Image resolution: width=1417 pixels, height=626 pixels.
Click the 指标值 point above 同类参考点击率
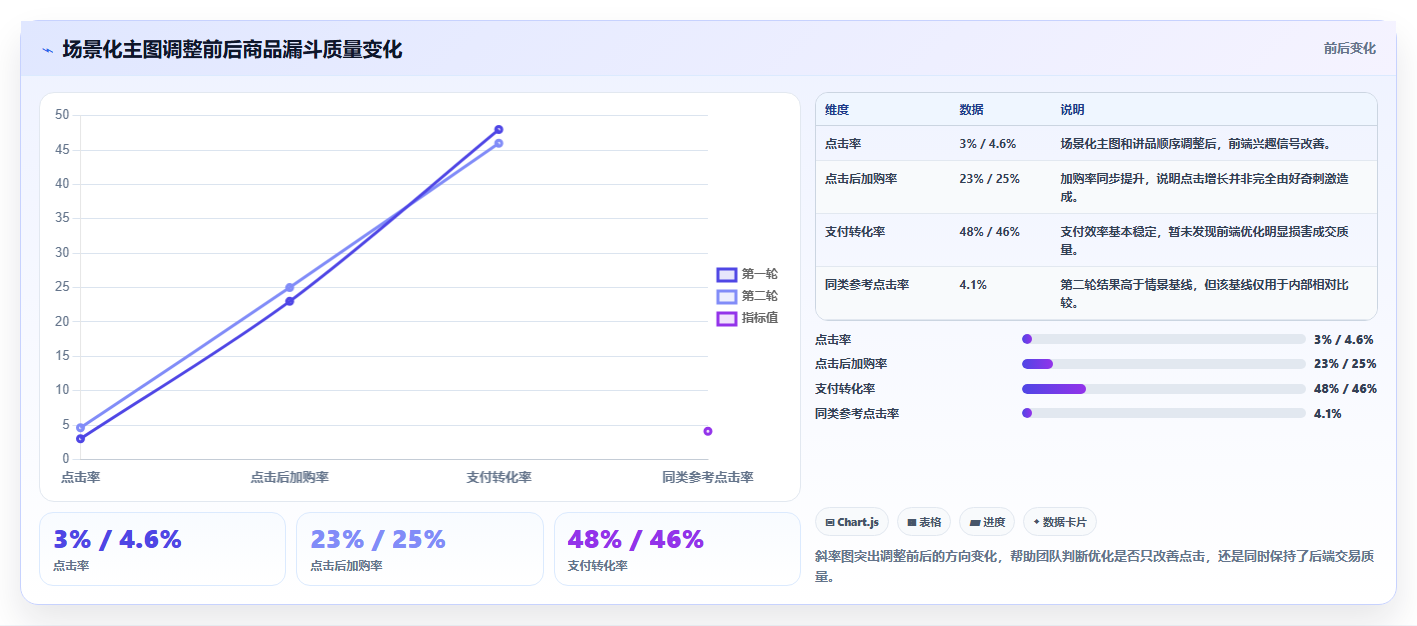pyautogui.click(x=708, y=431)
